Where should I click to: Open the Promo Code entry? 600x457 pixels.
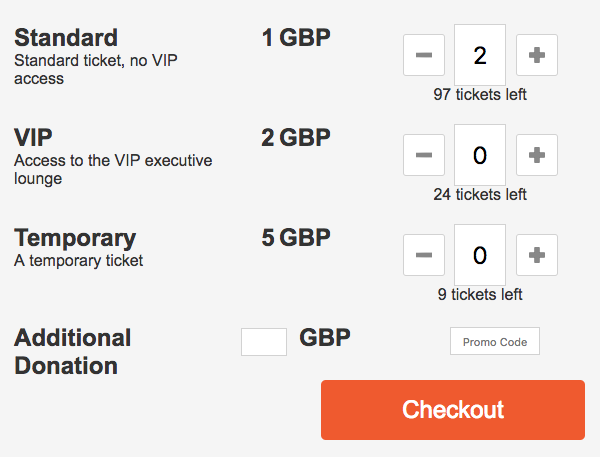(495, 342)
